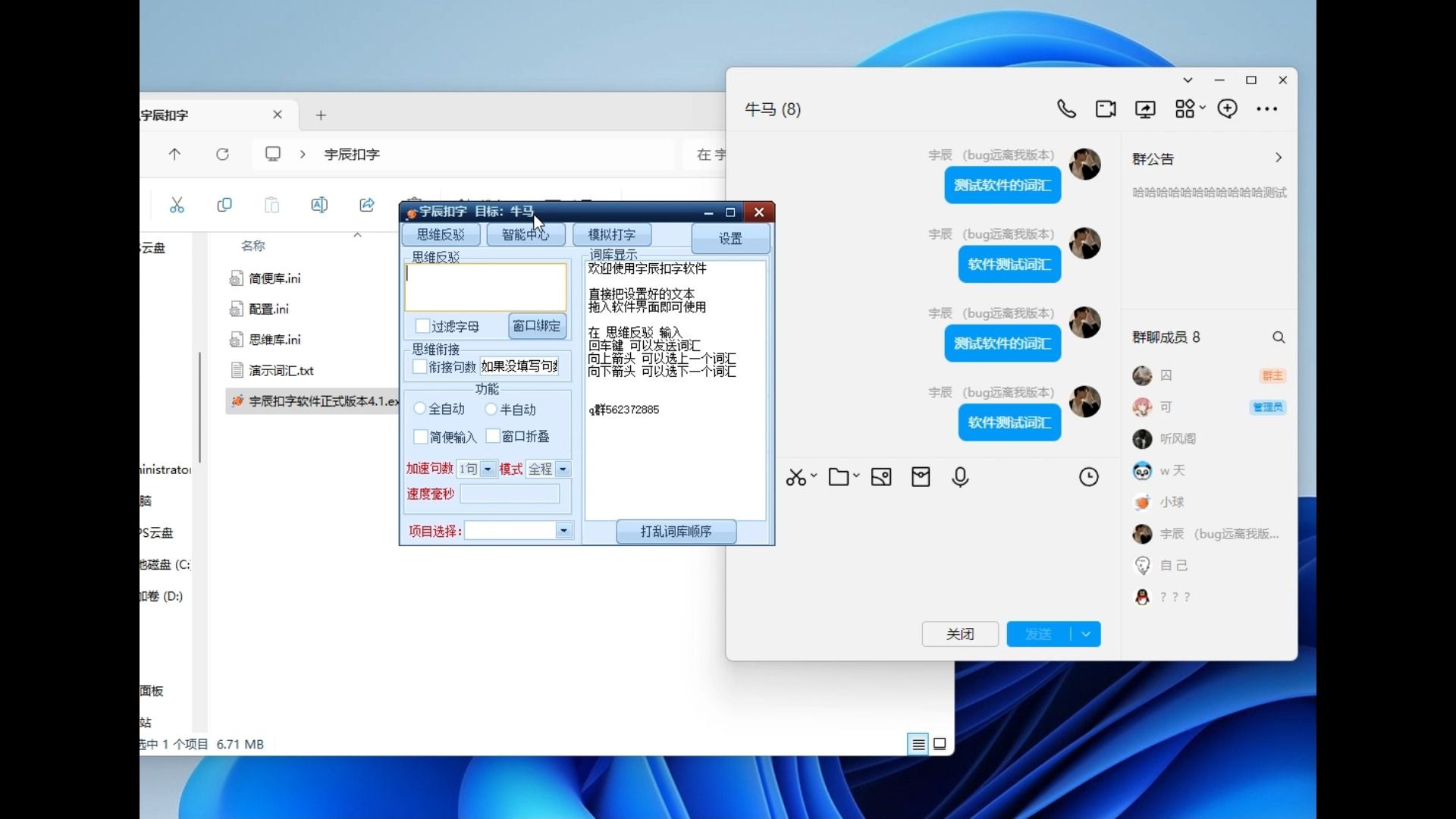Switch to the 智能中心 tab
Screen dimensions: 1456x819
click(526, 234)
